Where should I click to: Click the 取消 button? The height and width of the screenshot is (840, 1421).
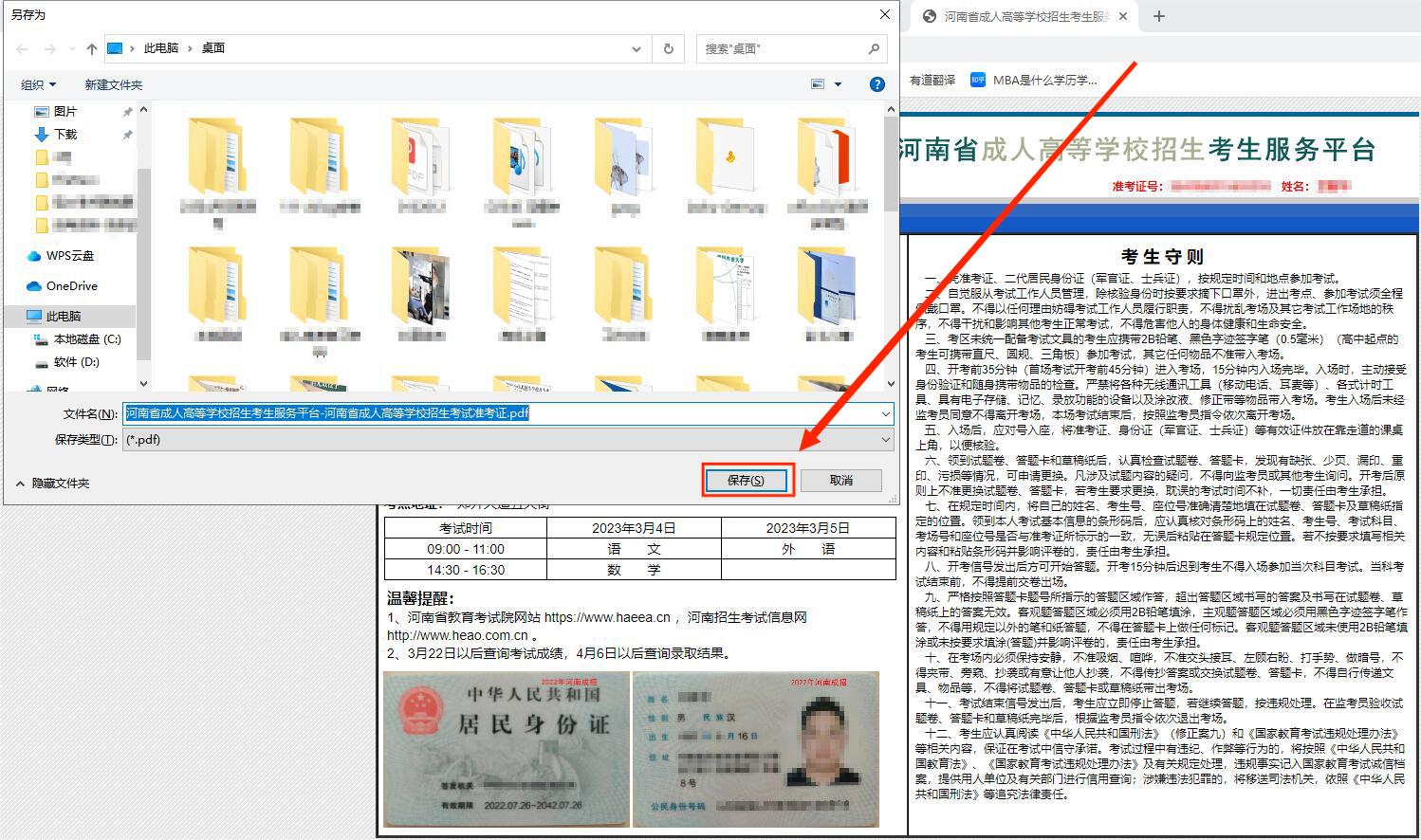pos(840,481)
